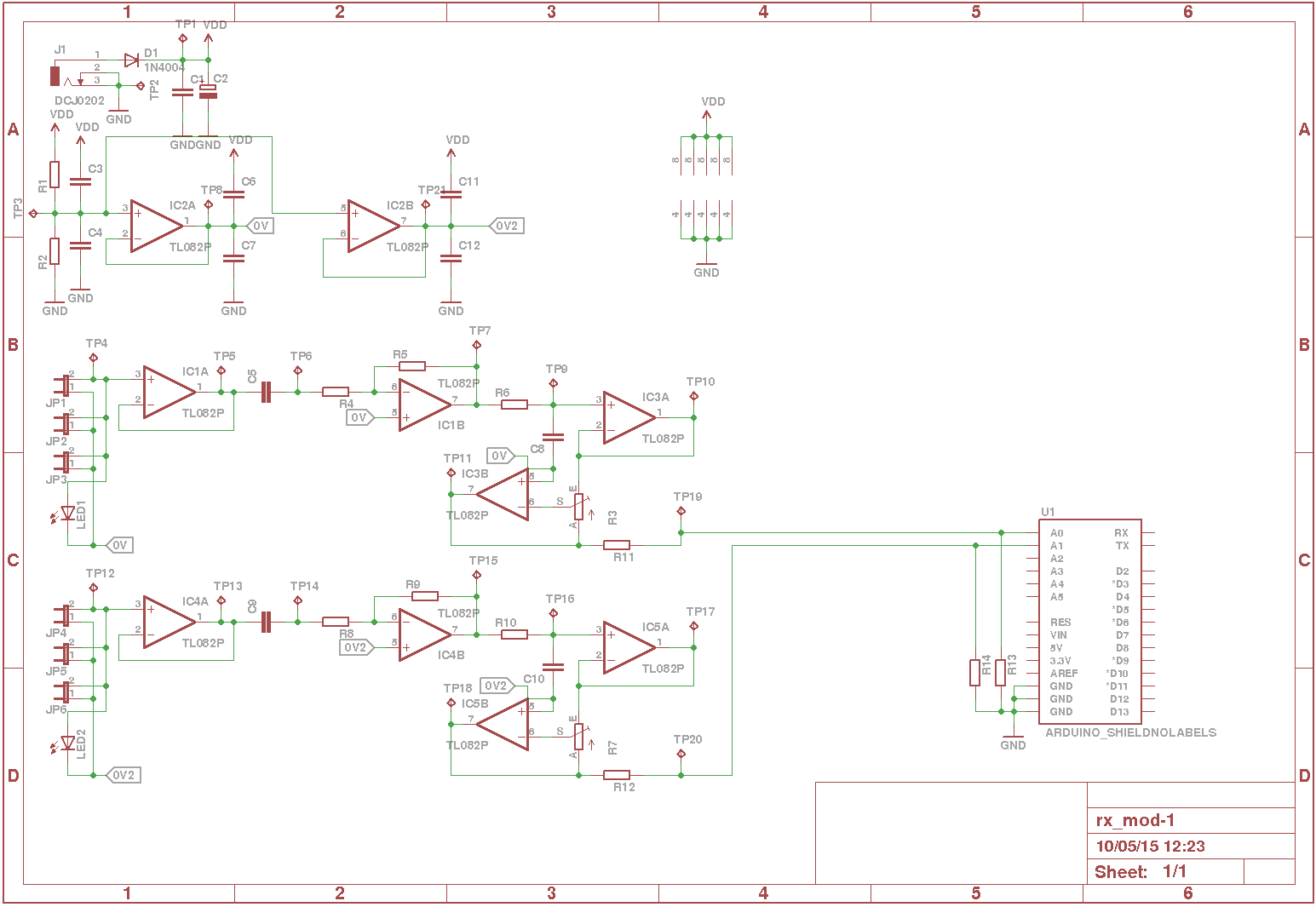Pick the IC4B op-amp symbol
Screen dimensions: 1316x907
(425, 634)
